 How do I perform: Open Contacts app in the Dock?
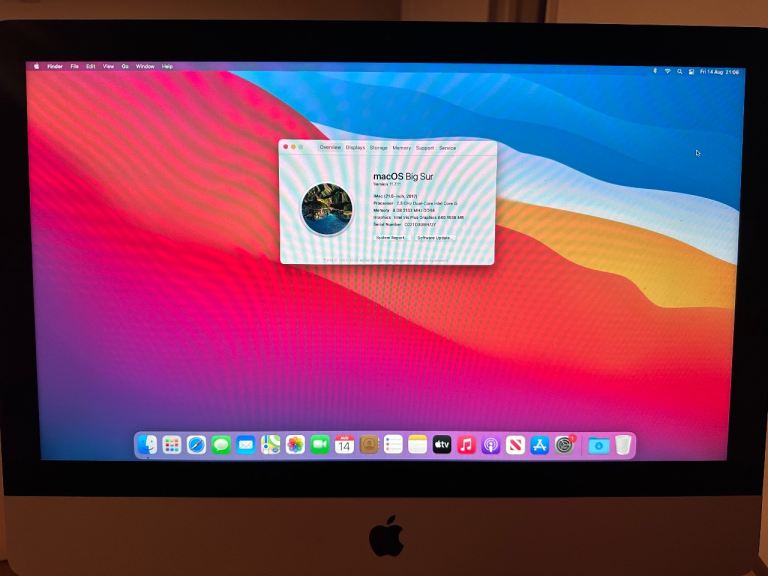pyautogui.click(x=368, y=445)
